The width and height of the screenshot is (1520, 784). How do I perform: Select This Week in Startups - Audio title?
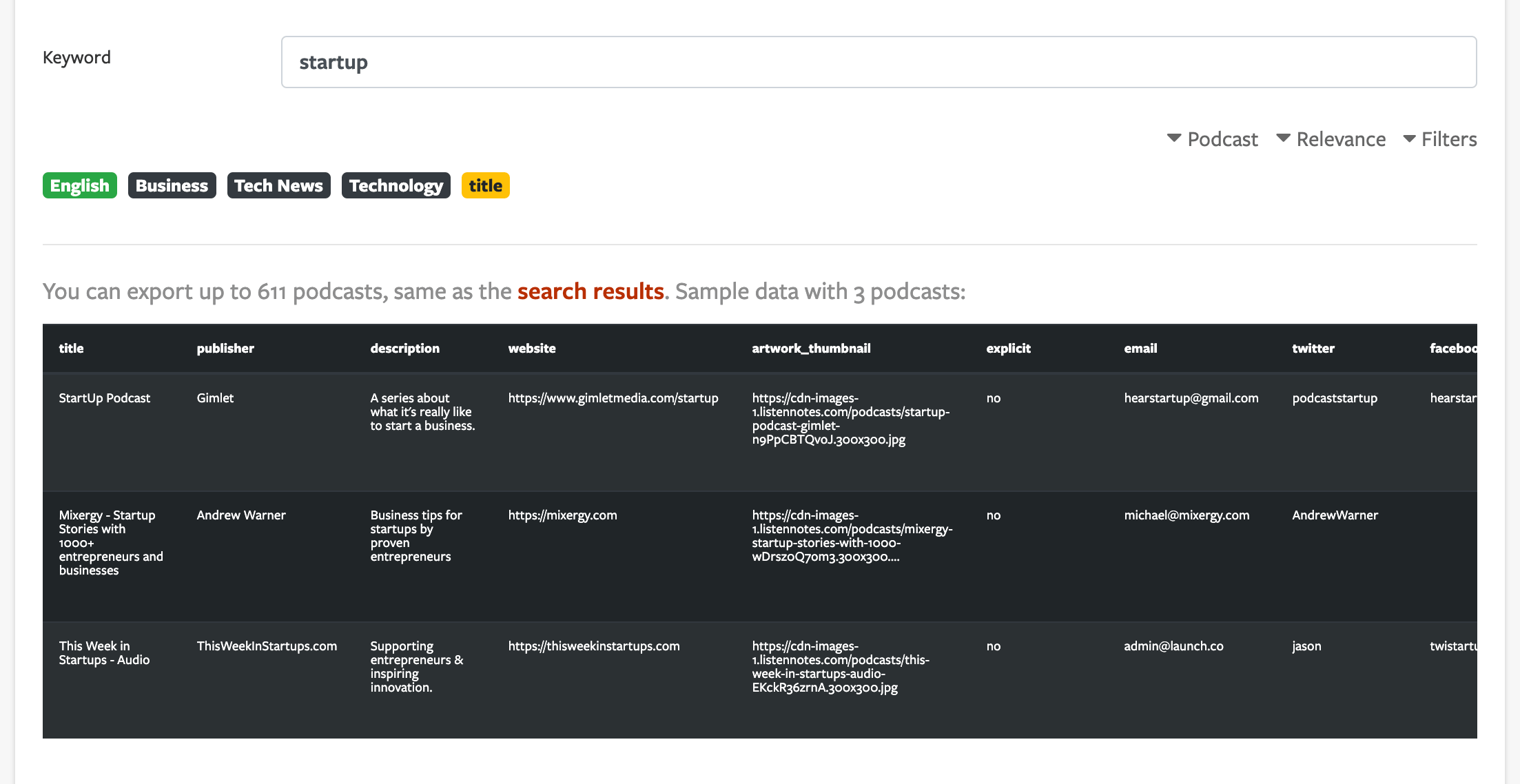click(x=104, y=652)
